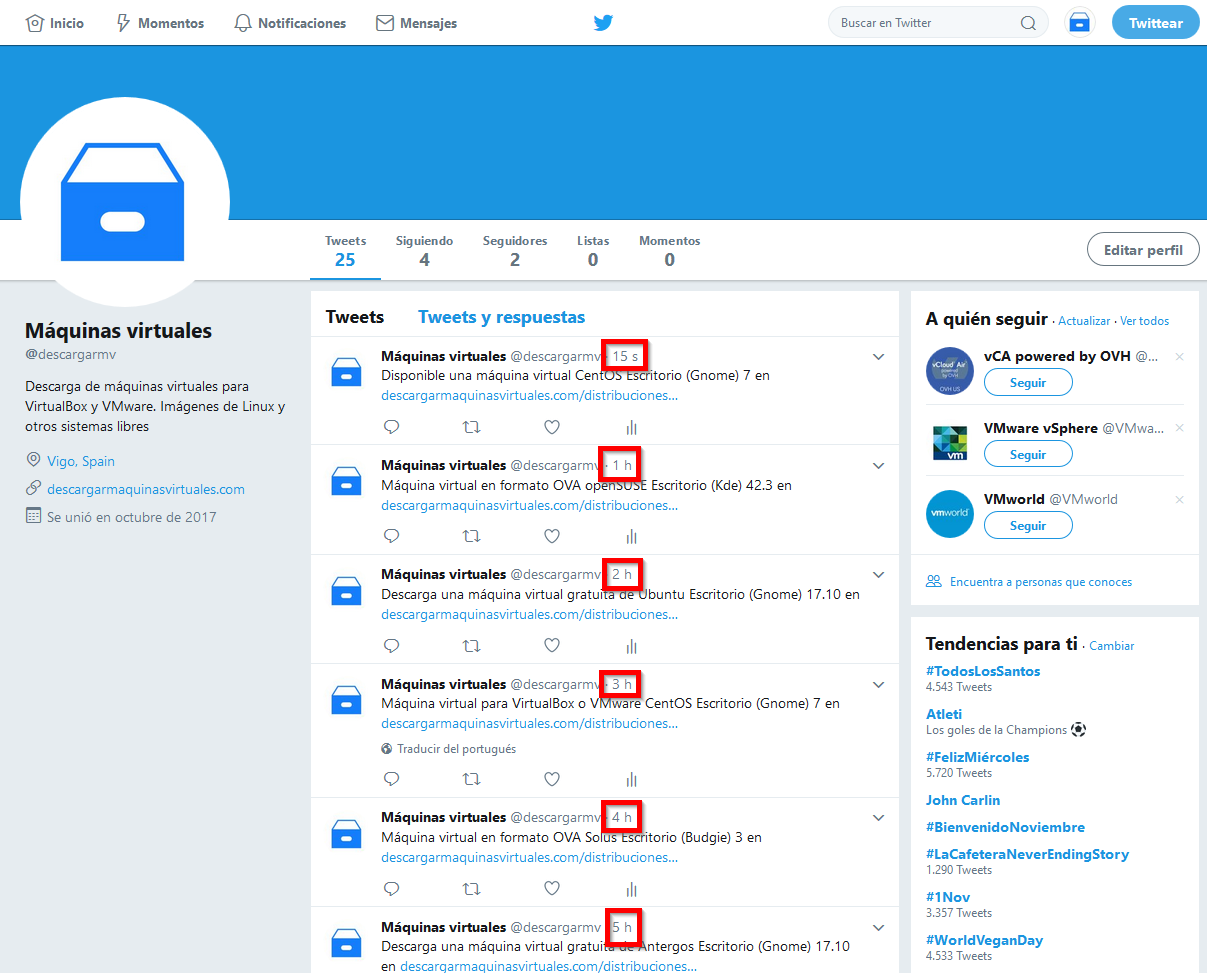Image resolution: width=1207 pixels, height=973 pixels.
Task: View analytics of the Solus Budgie tweet
Action: [x=631, y=888]
